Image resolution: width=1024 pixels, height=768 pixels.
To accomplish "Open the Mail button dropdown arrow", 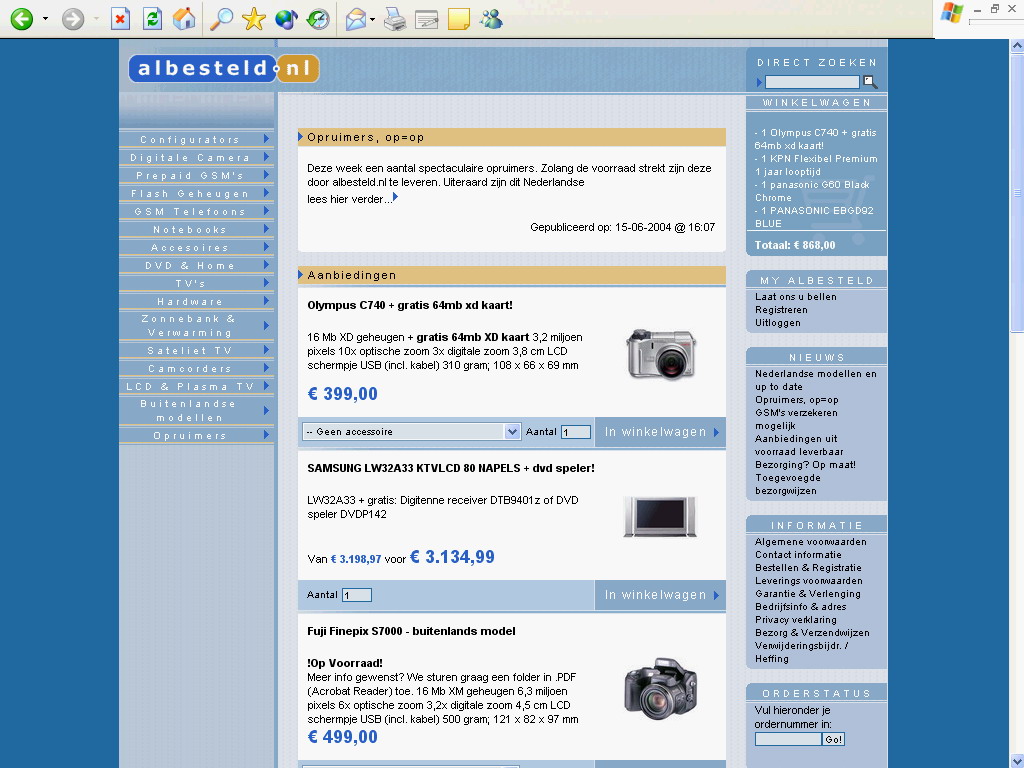I will coord(372,19).
